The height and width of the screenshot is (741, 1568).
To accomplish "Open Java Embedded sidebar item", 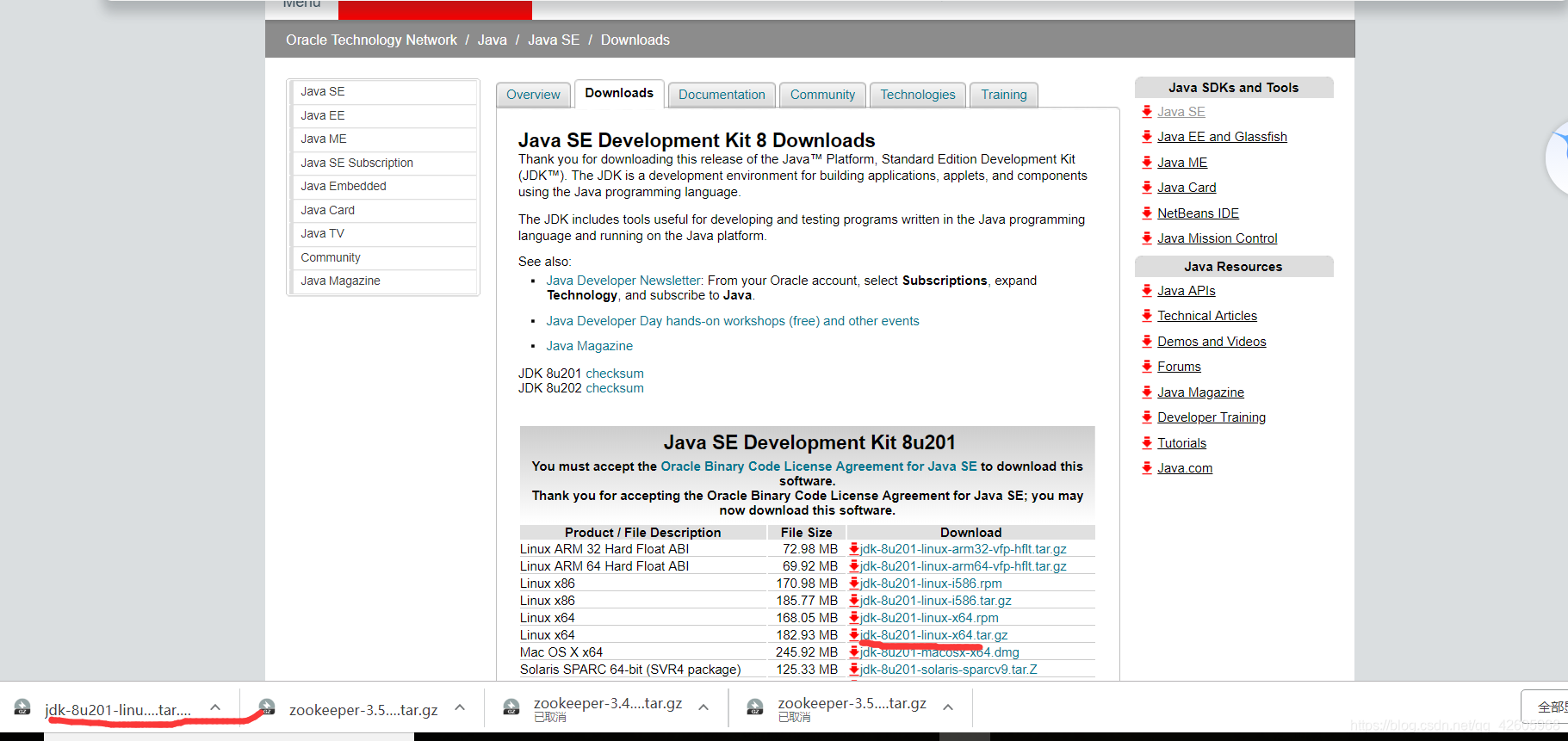I will (x=383, y=186).
